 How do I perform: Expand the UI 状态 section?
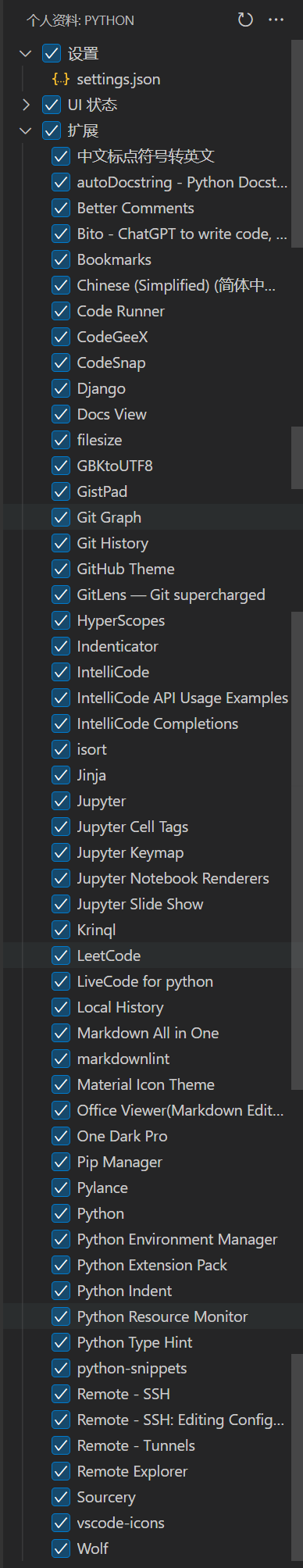point(26,105)
